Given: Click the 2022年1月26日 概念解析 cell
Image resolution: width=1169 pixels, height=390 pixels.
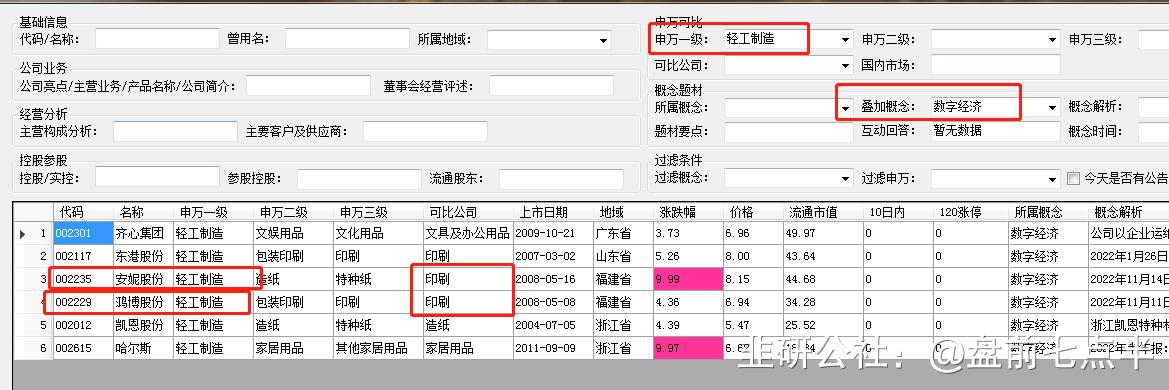Looking at the screenshot, I should point(1129,257).
